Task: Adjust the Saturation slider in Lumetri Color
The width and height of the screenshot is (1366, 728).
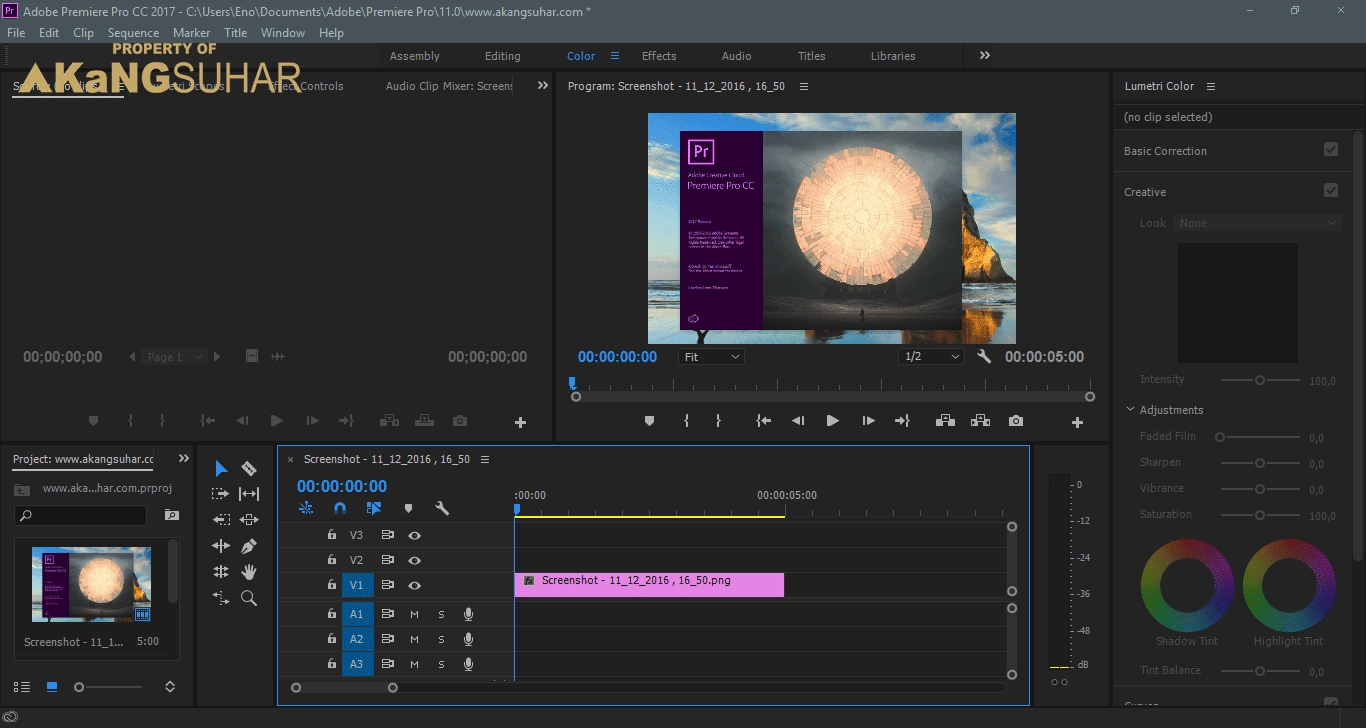Action: click(x=1261, y=514)
